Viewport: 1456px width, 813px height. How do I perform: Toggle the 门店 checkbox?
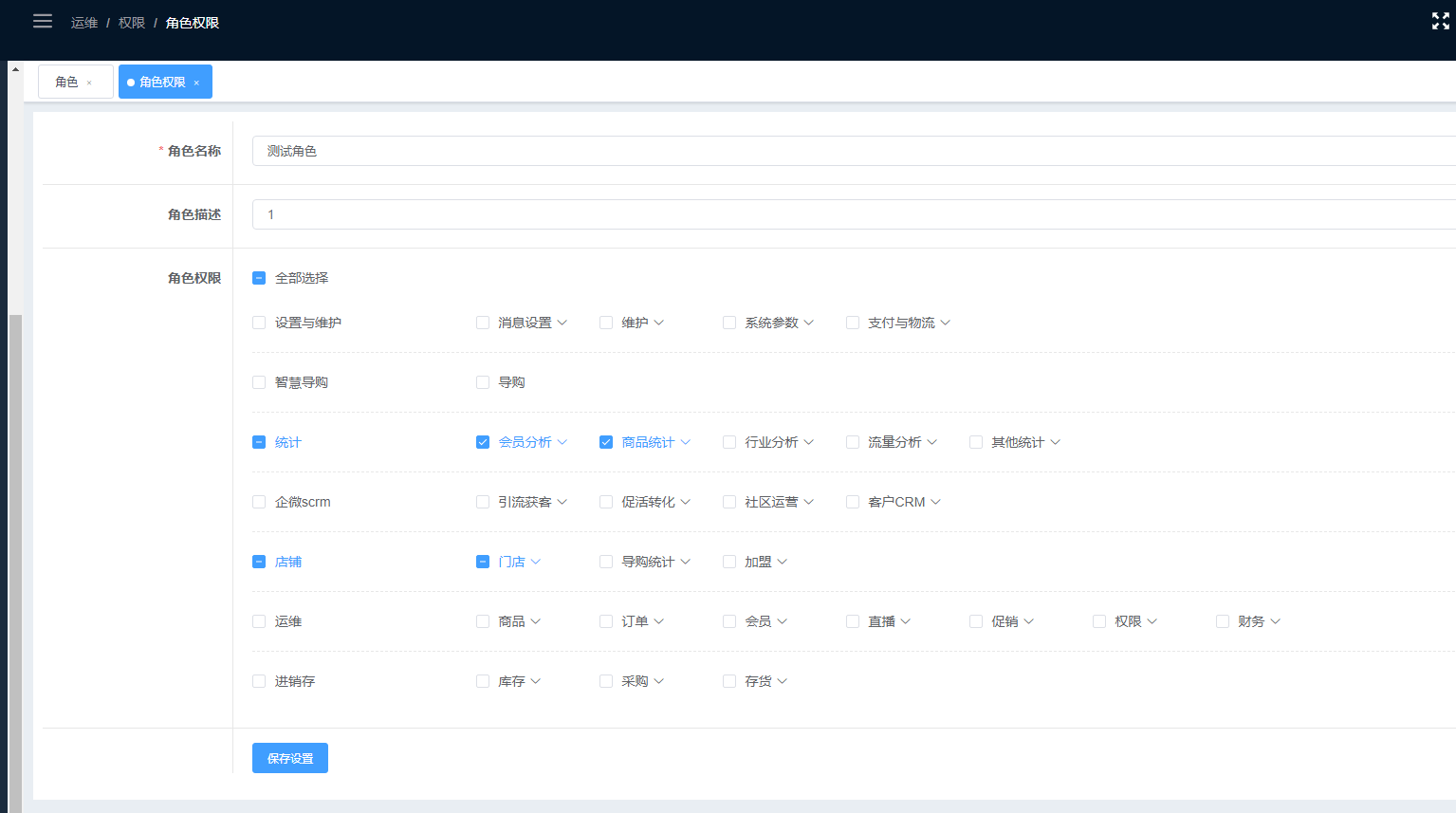(x=483, y=562)
